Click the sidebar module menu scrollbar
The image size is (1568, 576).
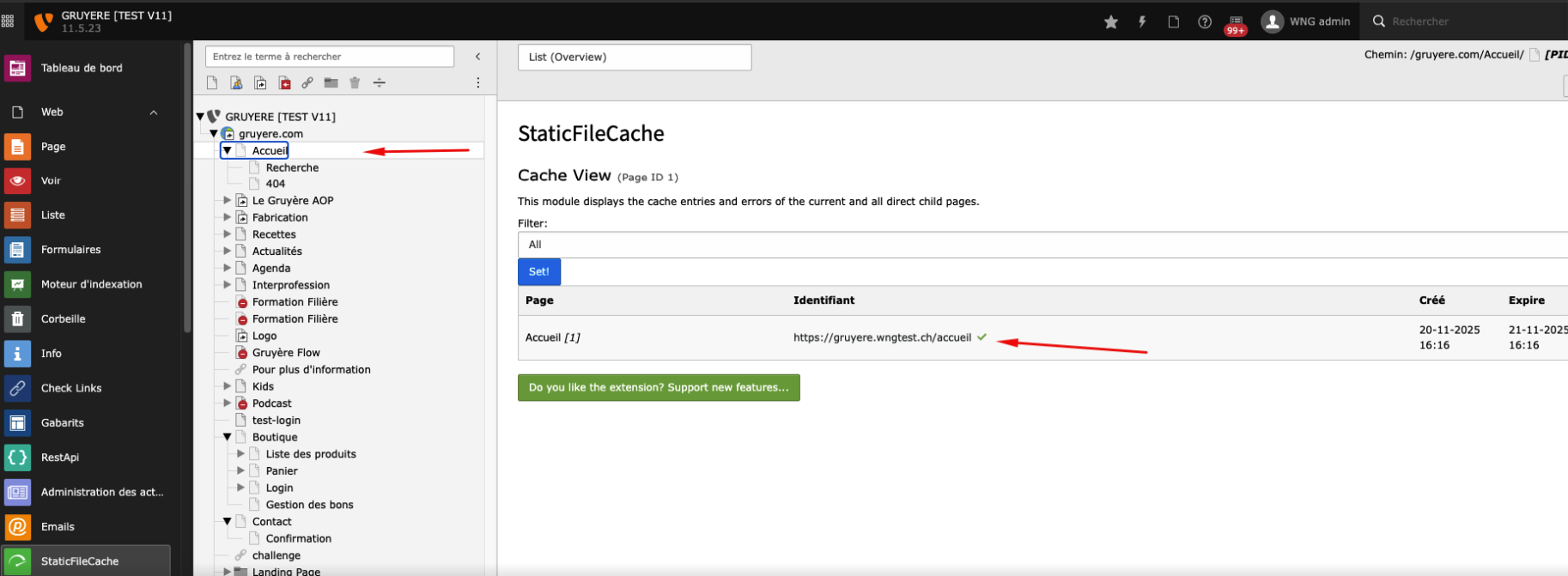187,189
